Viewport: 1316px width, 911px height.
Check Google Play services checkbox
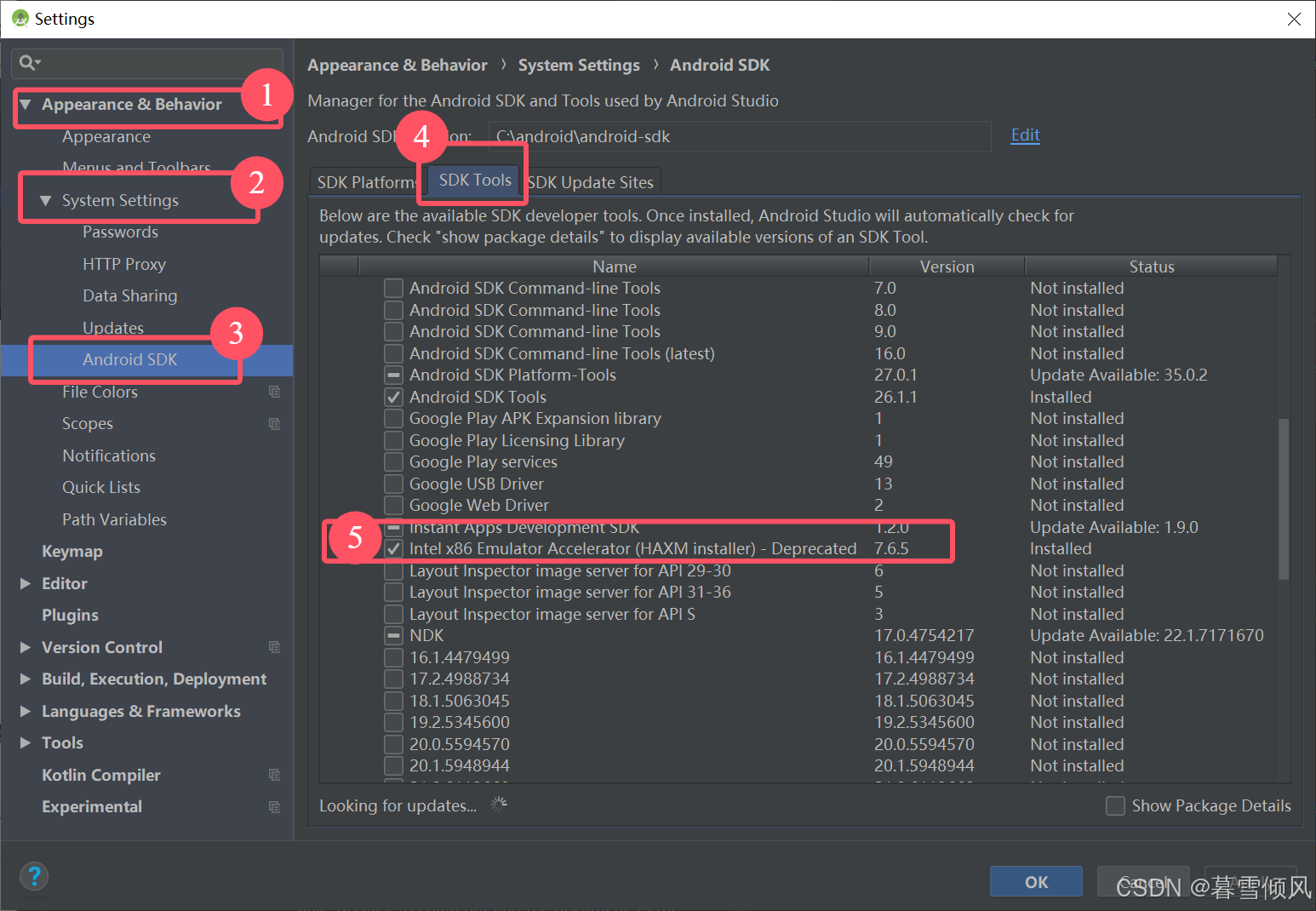tap(393, 461)
